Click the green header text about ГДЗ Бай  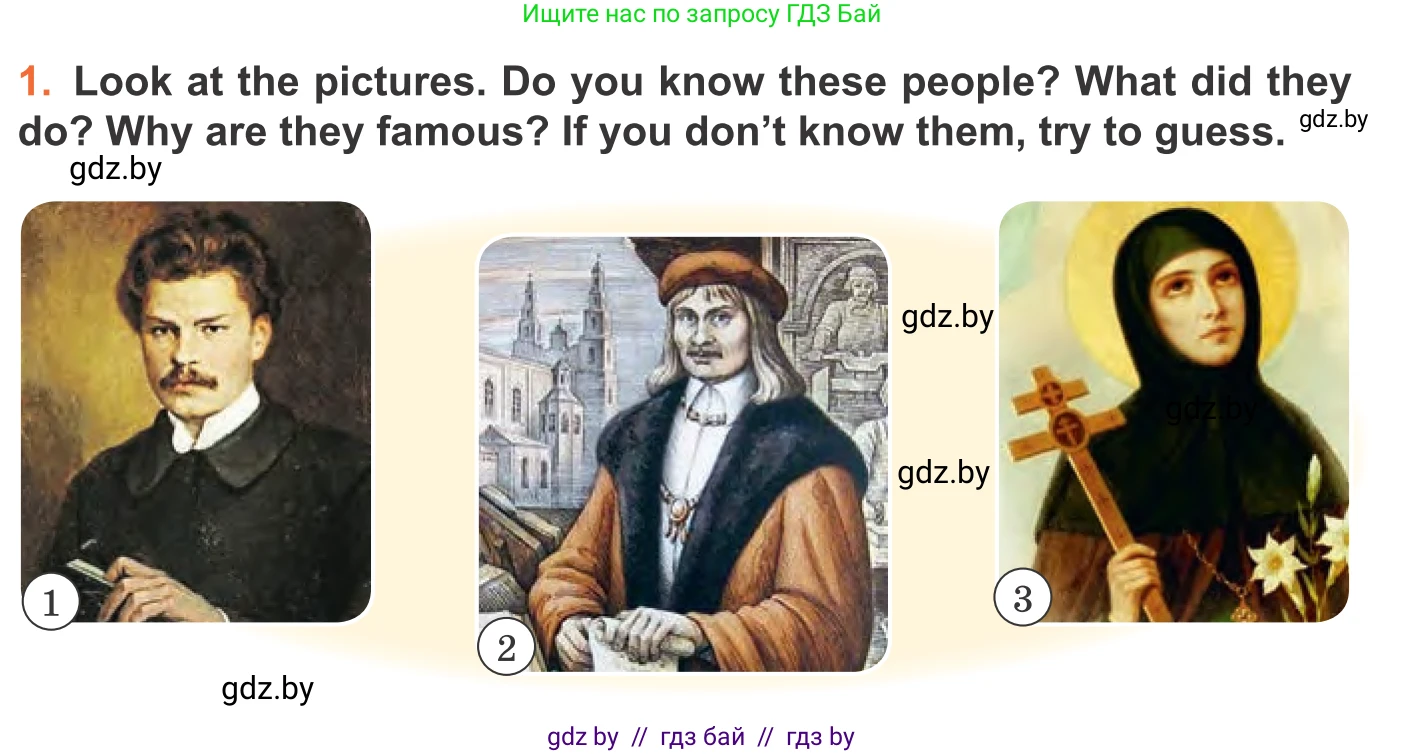pyautogui.click(x=701, y=14)
